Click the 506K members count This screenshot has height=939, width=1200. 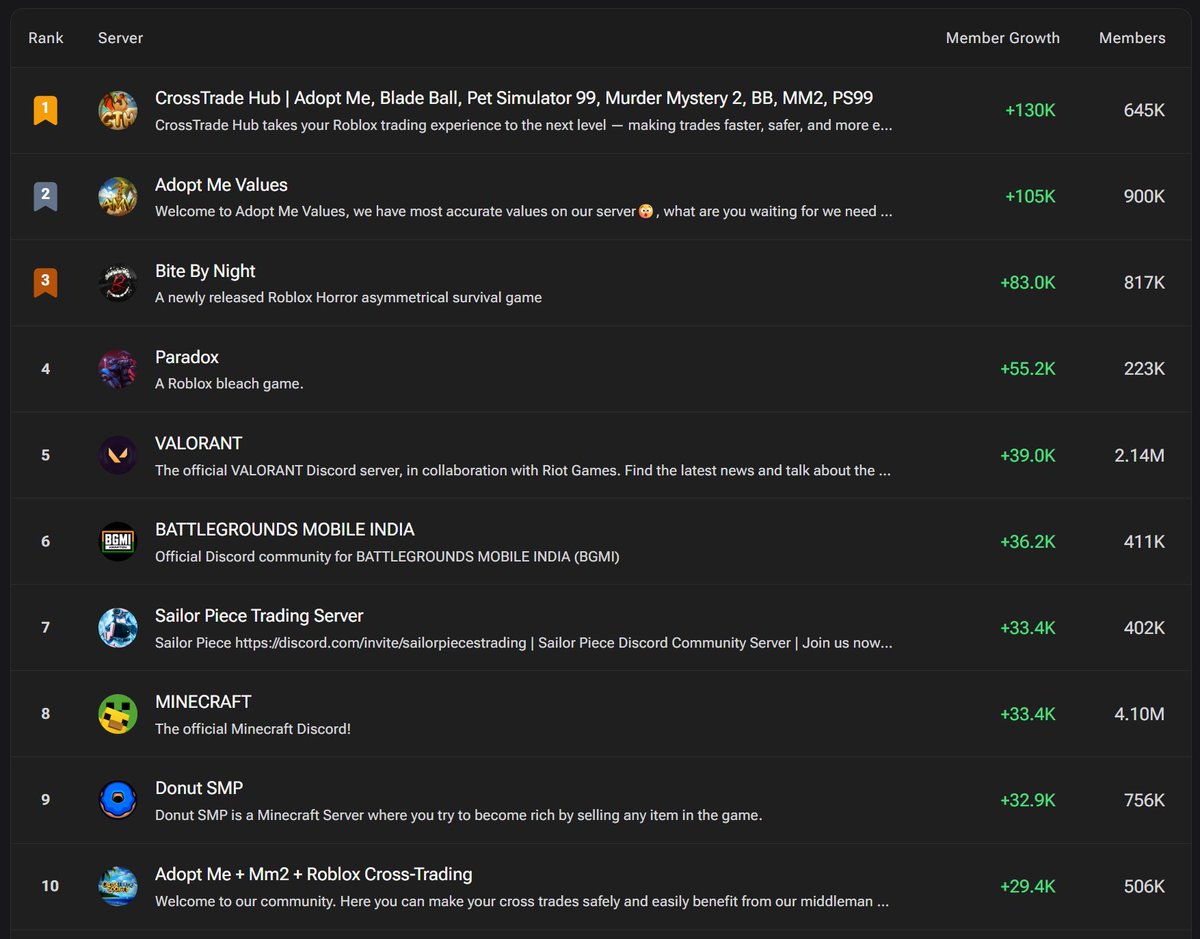[x=1144, y=886]
